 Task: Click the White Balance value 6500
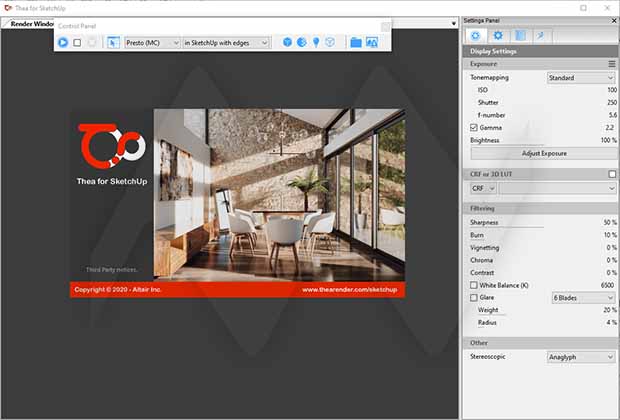pyautogui.click(x=607, y=285)
